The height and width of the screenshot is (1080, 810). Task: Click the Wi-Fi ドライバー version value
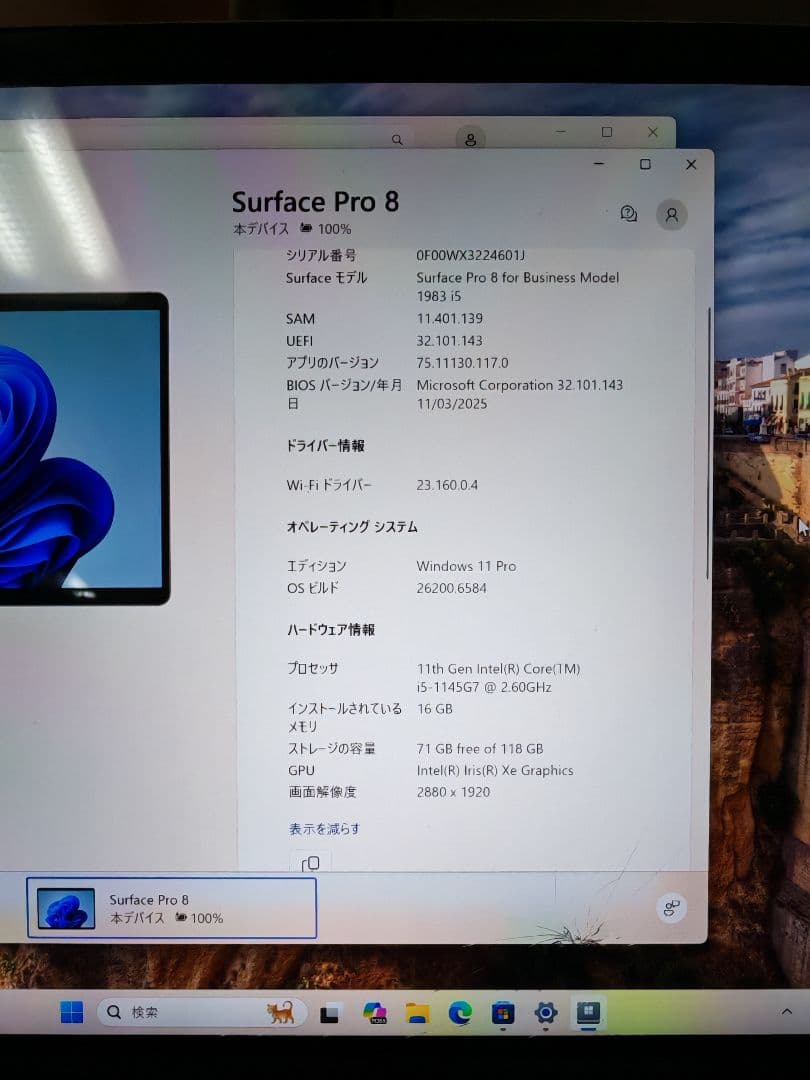point(448,484)
